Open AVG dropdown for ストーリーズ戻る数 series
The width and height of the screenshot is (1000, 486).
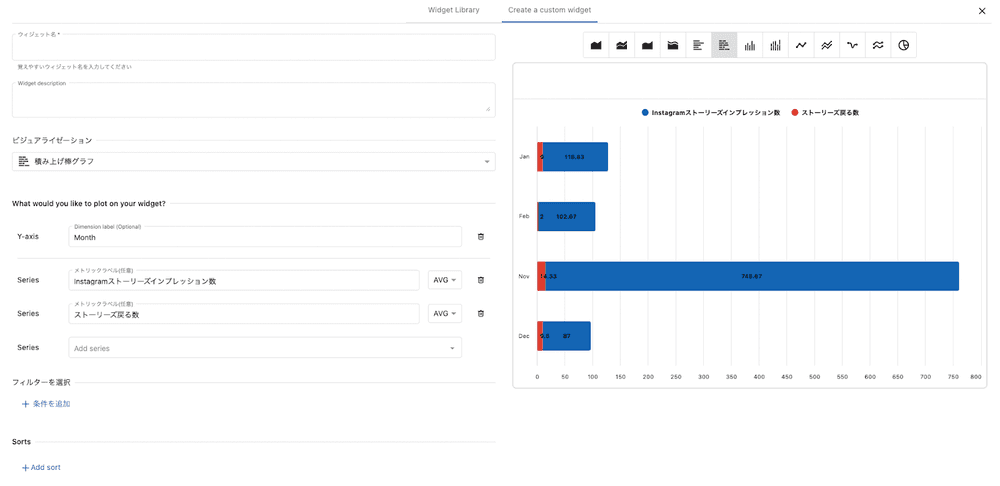(x=445, y=314)
